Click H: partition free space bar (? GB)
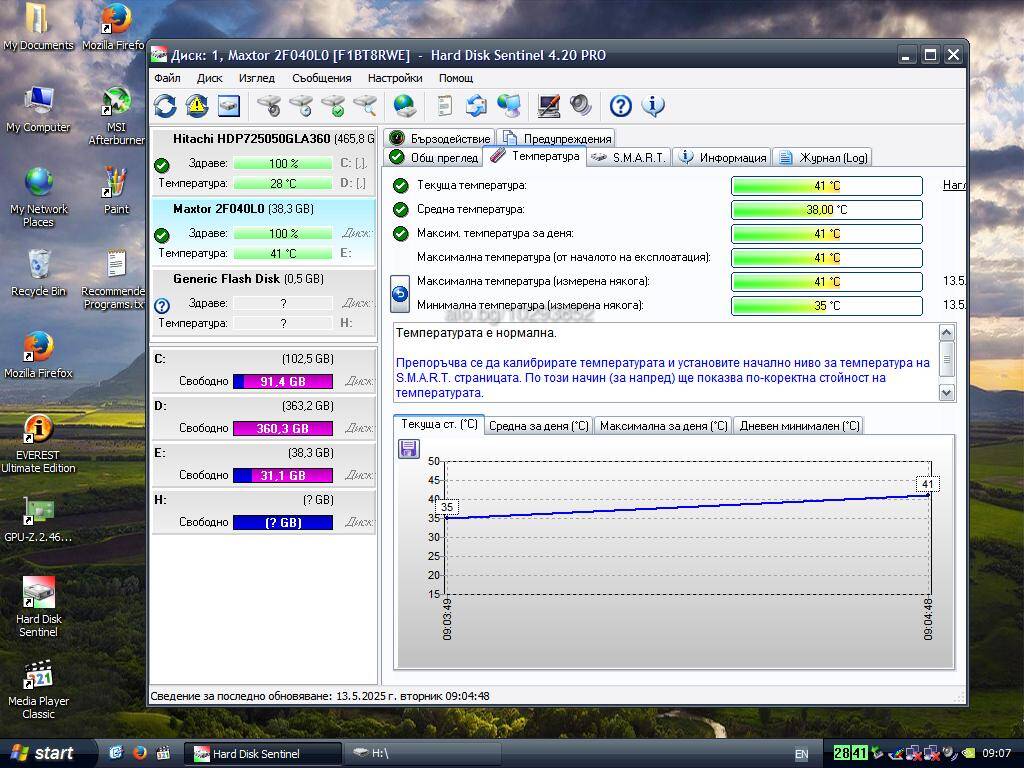The width and height of the screenshot is (1024, 768). [283, 522]
